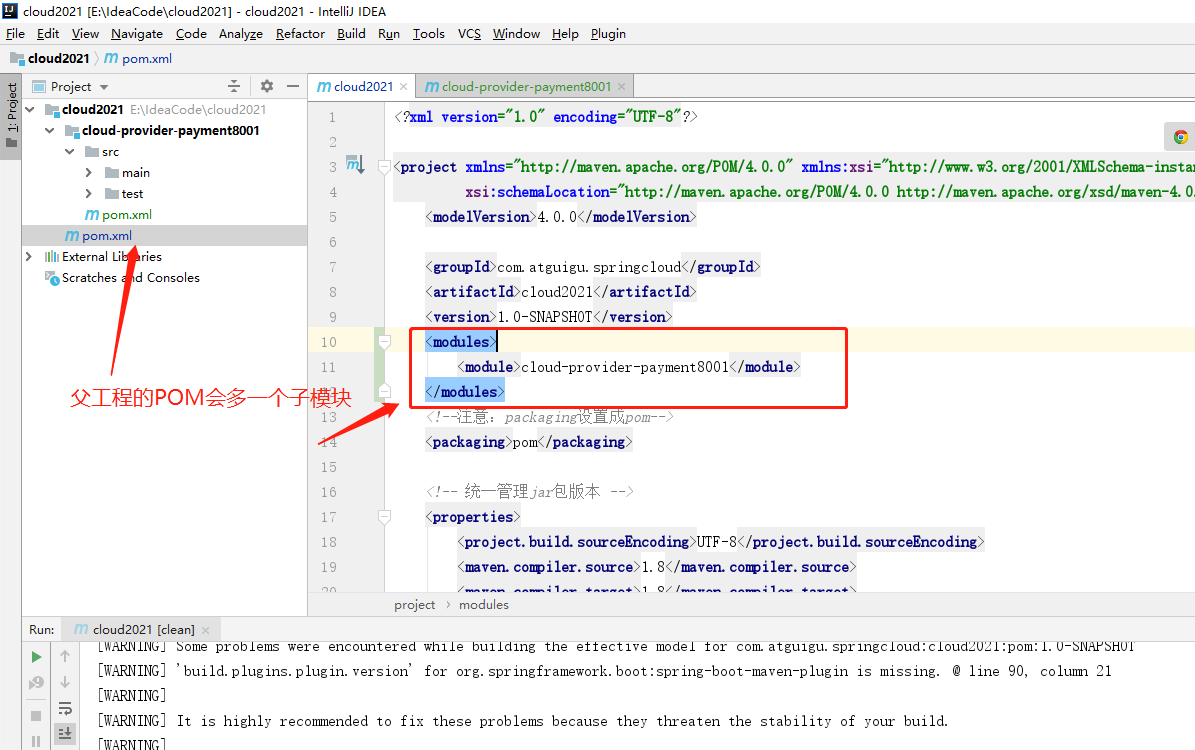Select the test folder
This screenshot has height=750, width=1195.
124,194
